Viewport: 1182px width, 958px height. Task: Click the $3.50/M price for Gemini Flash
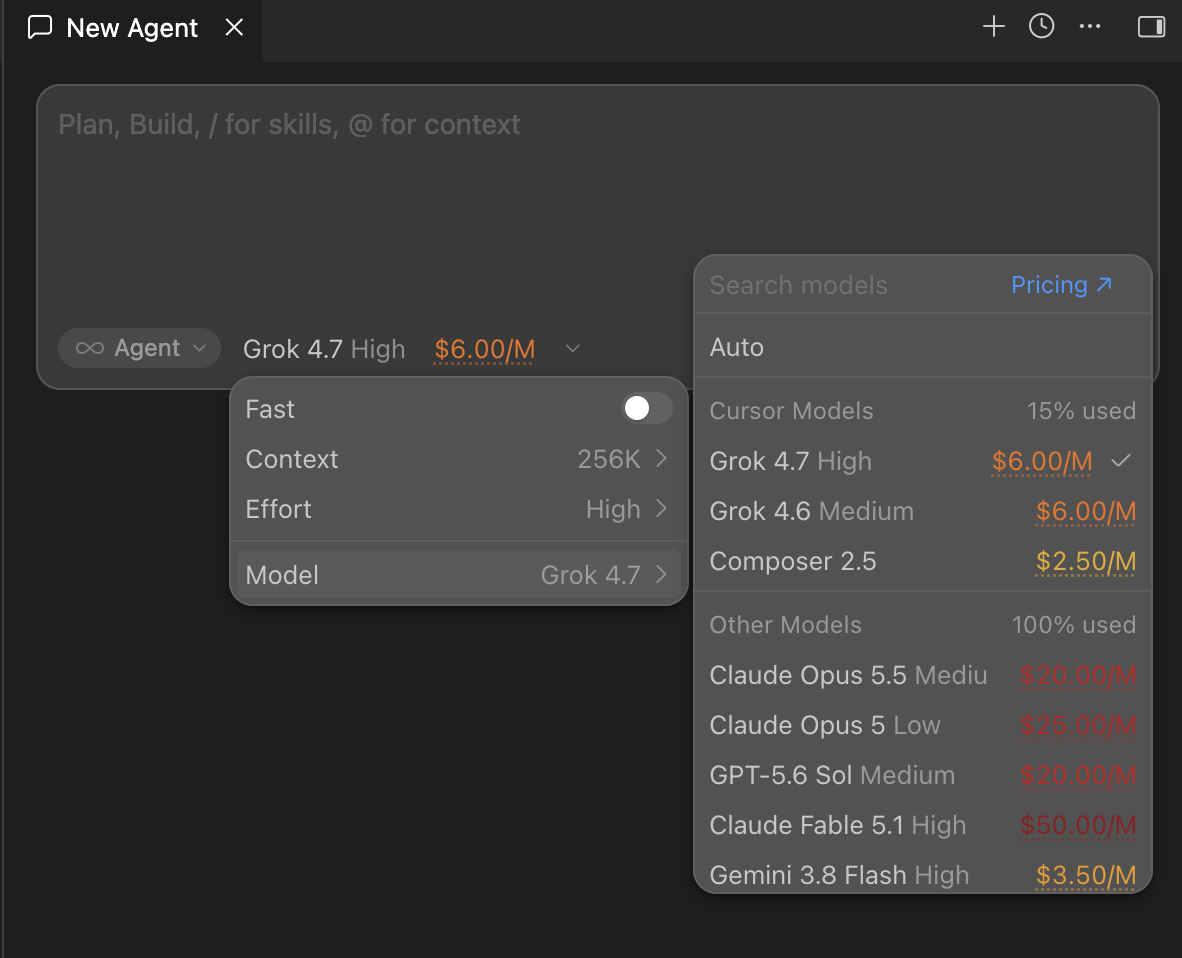[1086, 875]
